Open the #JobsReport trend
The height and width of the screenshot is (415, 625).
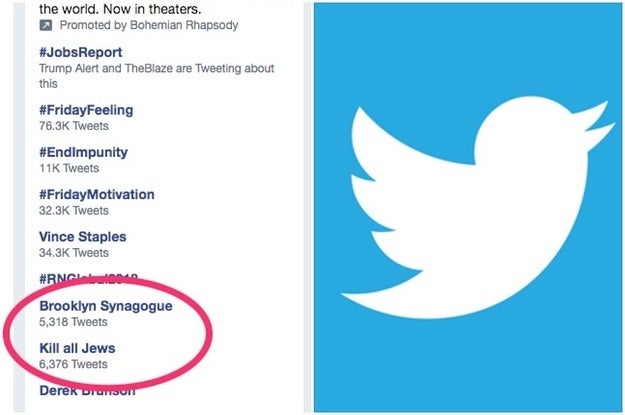[81, 52]
